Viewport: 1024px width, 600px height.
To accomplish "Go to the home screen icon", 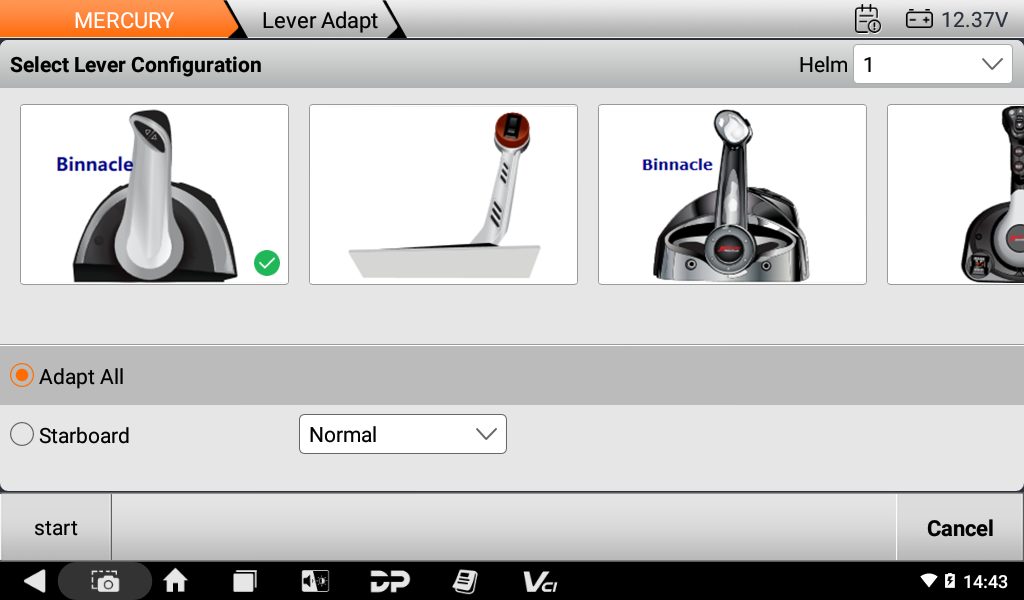I will (x=175, y=581).
